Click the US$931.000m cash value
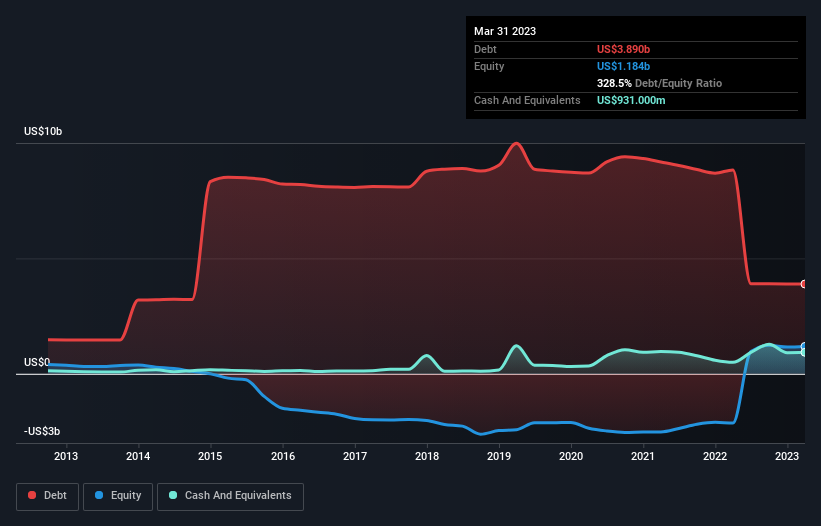Screen dimensions: 821x526 tap(631, 100)
